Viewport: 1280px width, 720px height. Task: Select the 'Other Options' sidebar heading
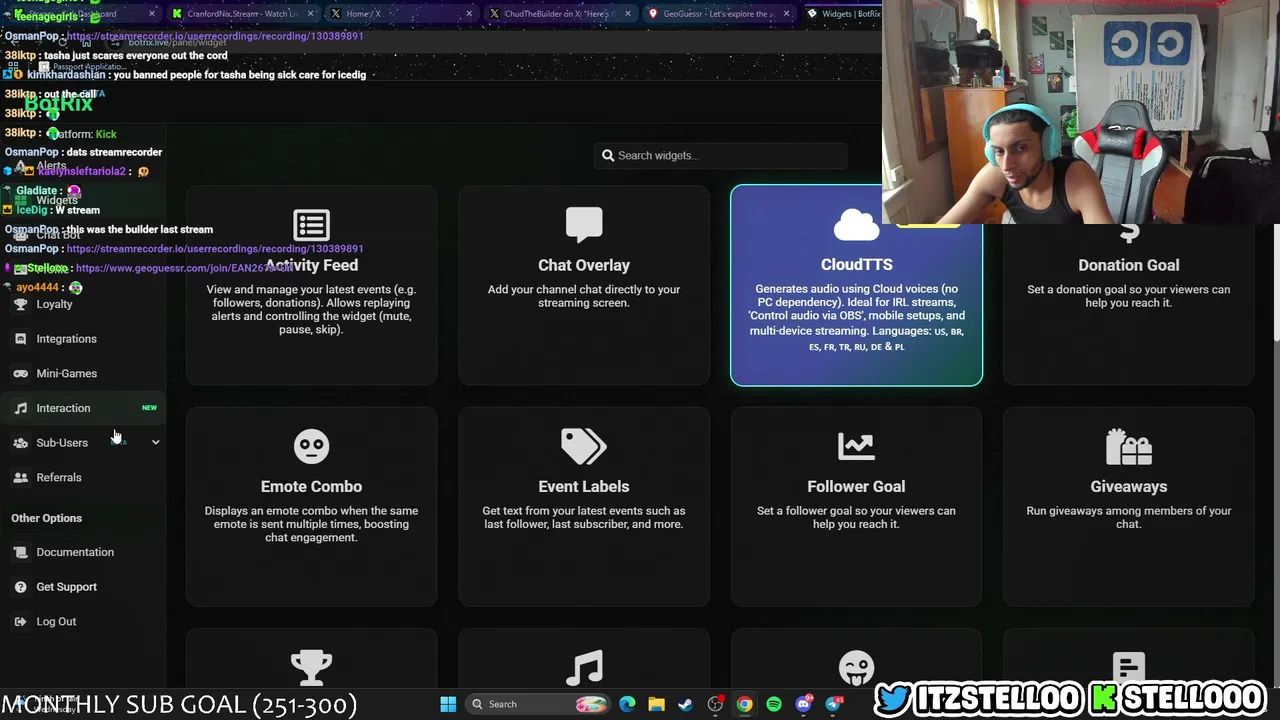tap(46, 518)
